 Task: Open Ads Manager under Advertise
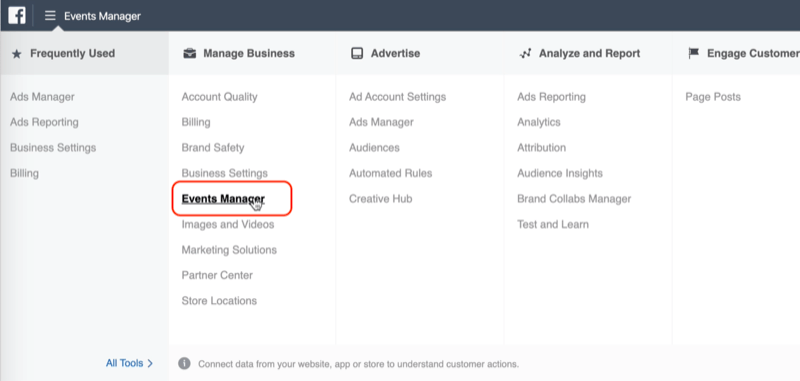click(x=381, y=122)
